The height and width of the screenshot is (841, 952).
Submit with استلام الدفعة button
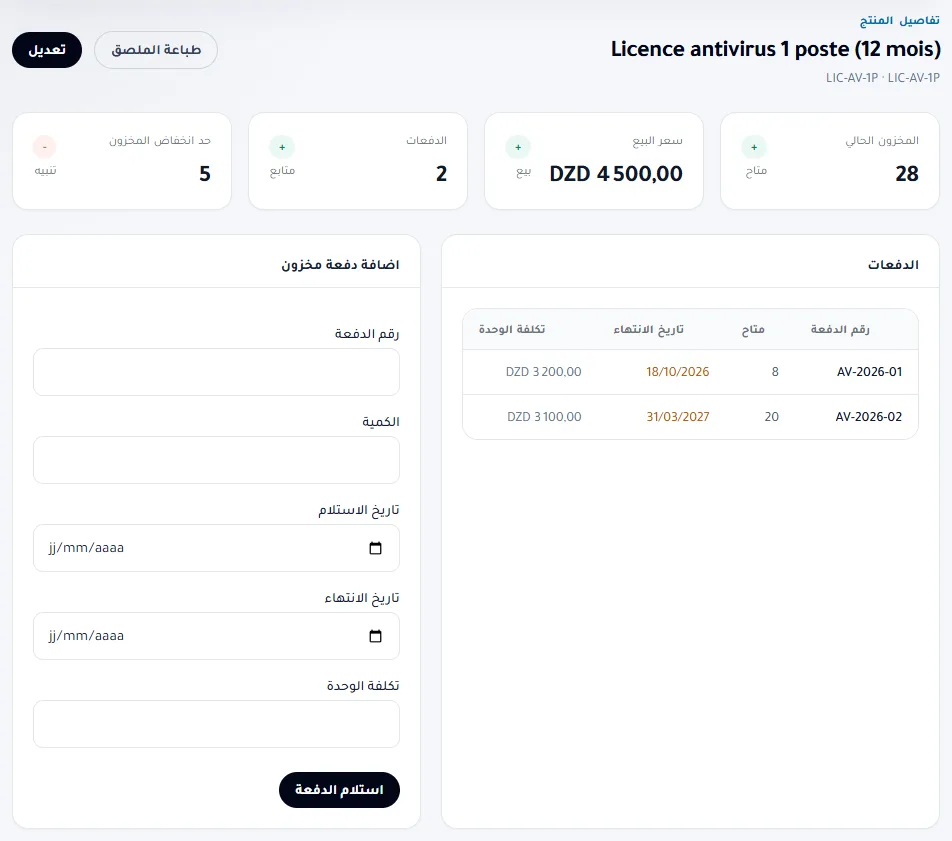(x=339, y=790)
